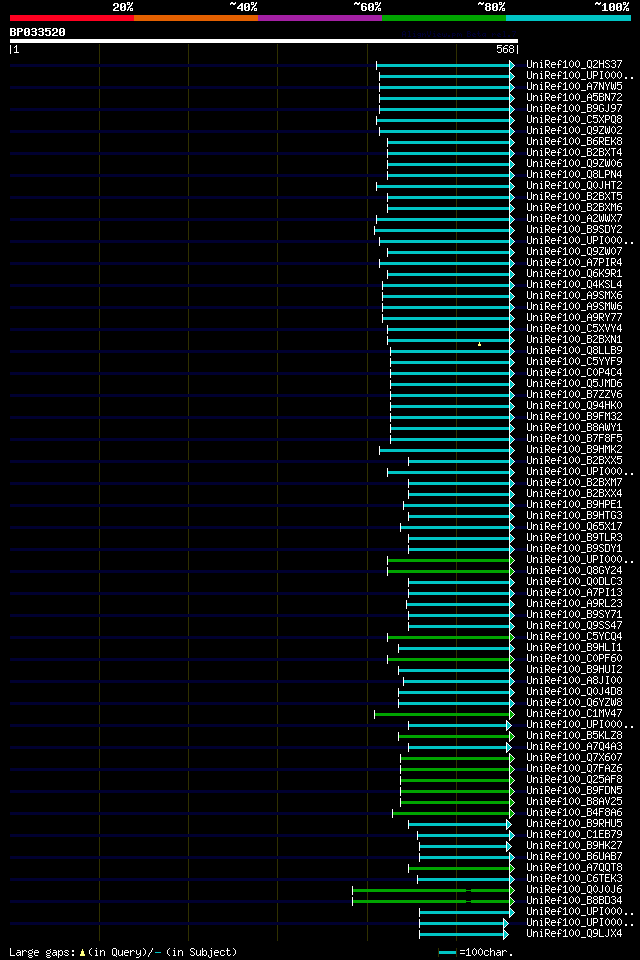Select hit label UniRef100_A9RY77
Viewport: 640px width, 960px height.
point(574,318)
